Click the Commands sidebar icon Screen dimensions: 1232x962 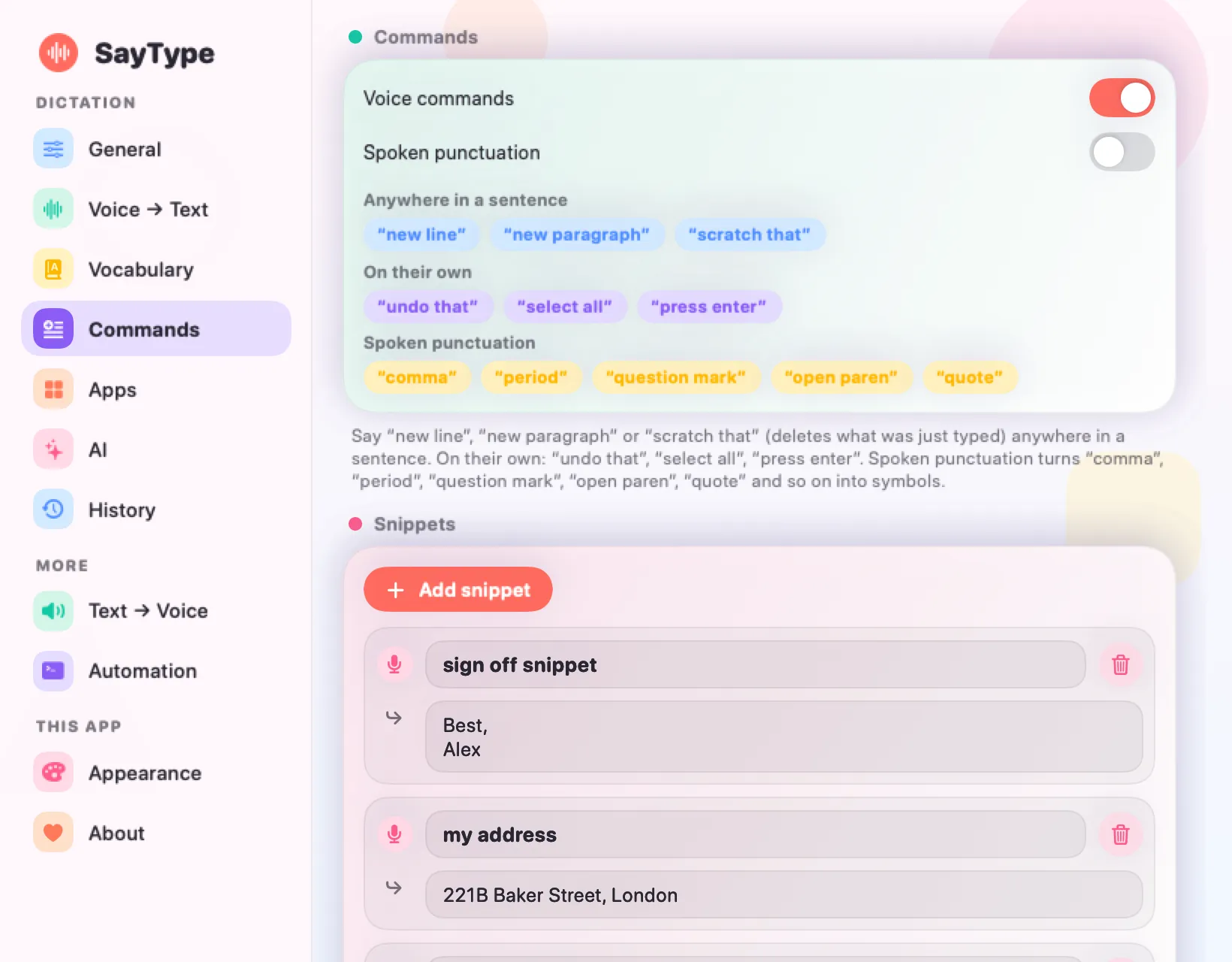tap(53, 329)
